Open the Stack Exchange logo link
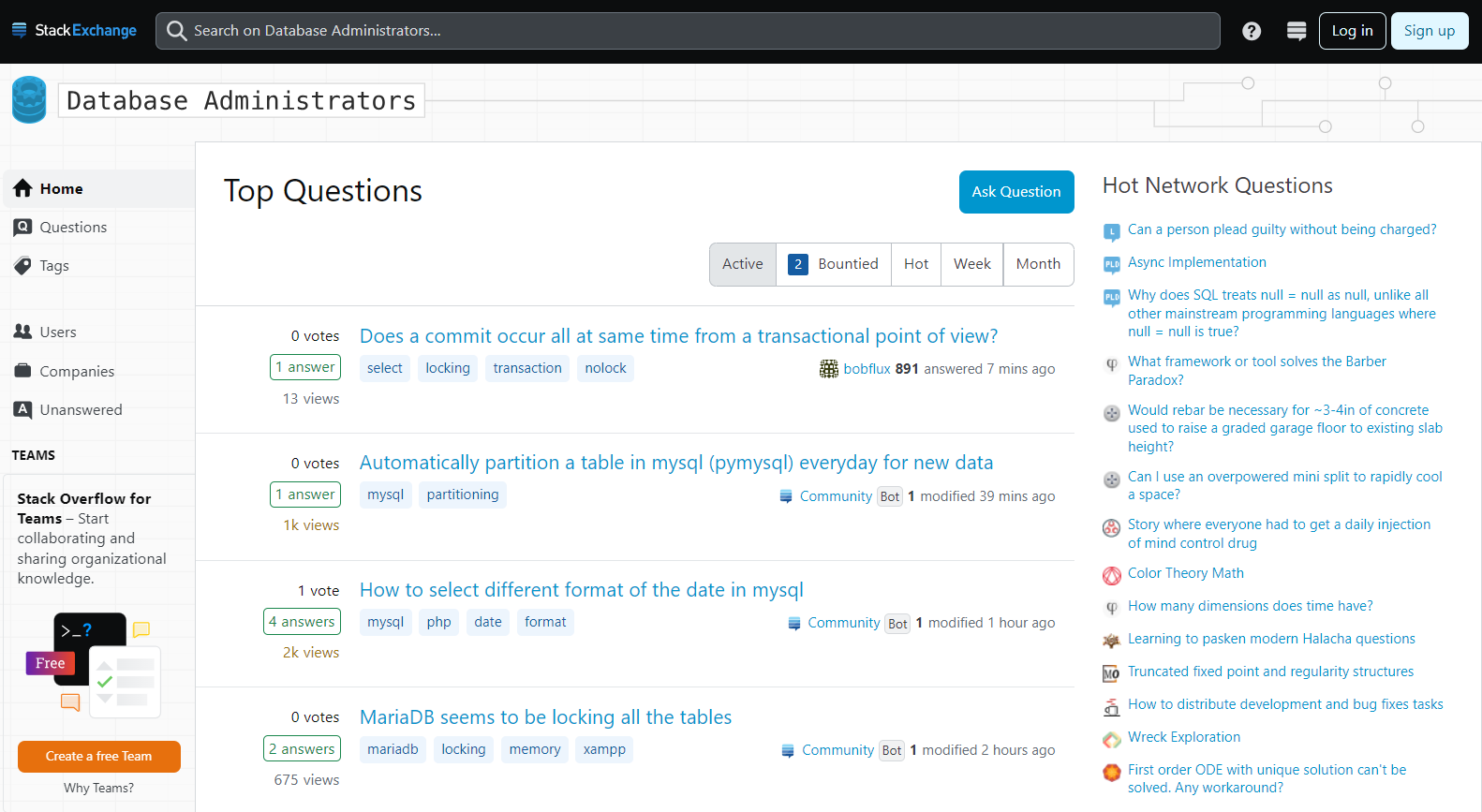This screenshot has width=1482, height=812. 74,31
